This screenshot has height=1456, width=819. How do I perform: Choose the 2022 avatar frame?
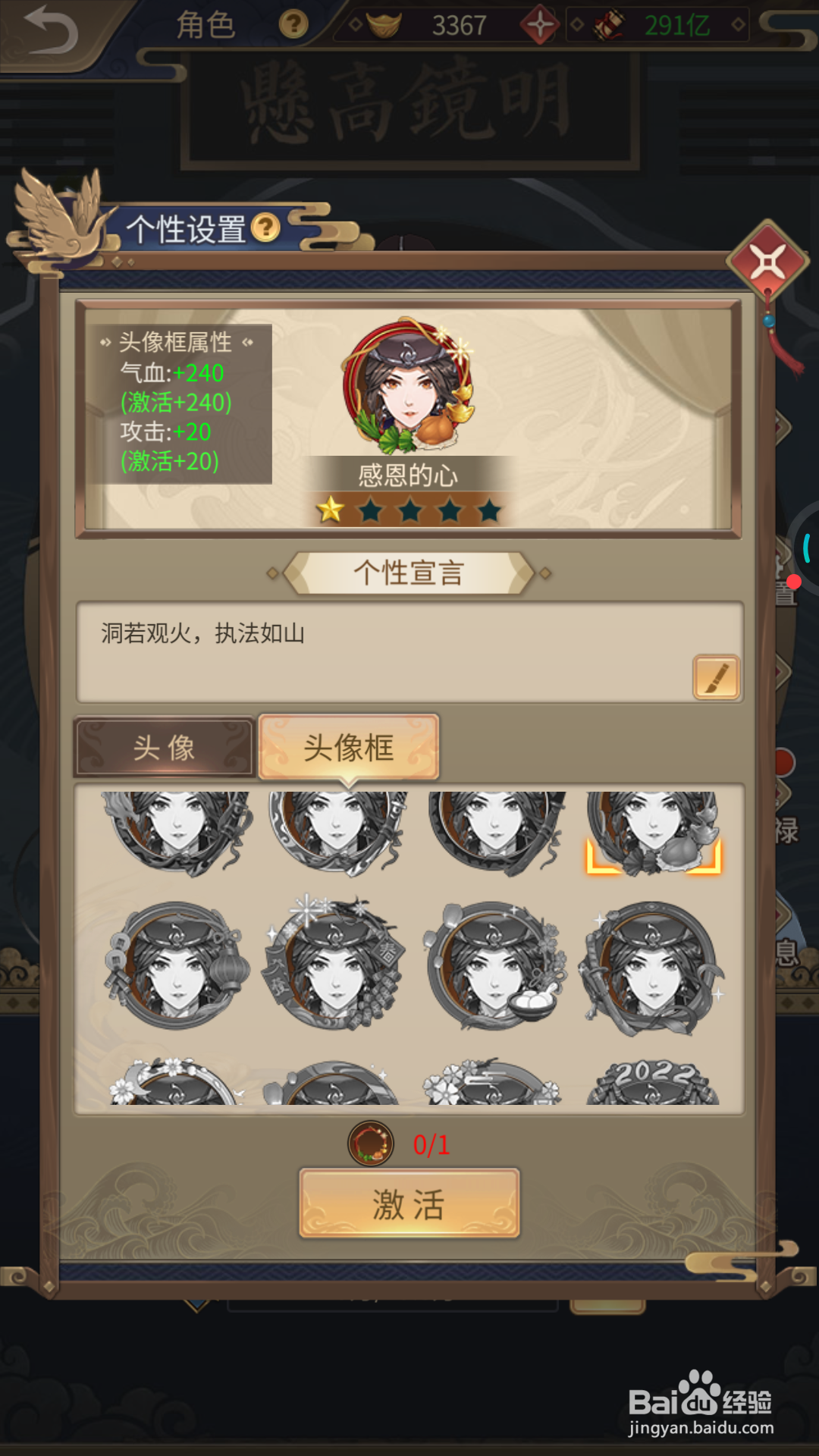pos(653,1081)
